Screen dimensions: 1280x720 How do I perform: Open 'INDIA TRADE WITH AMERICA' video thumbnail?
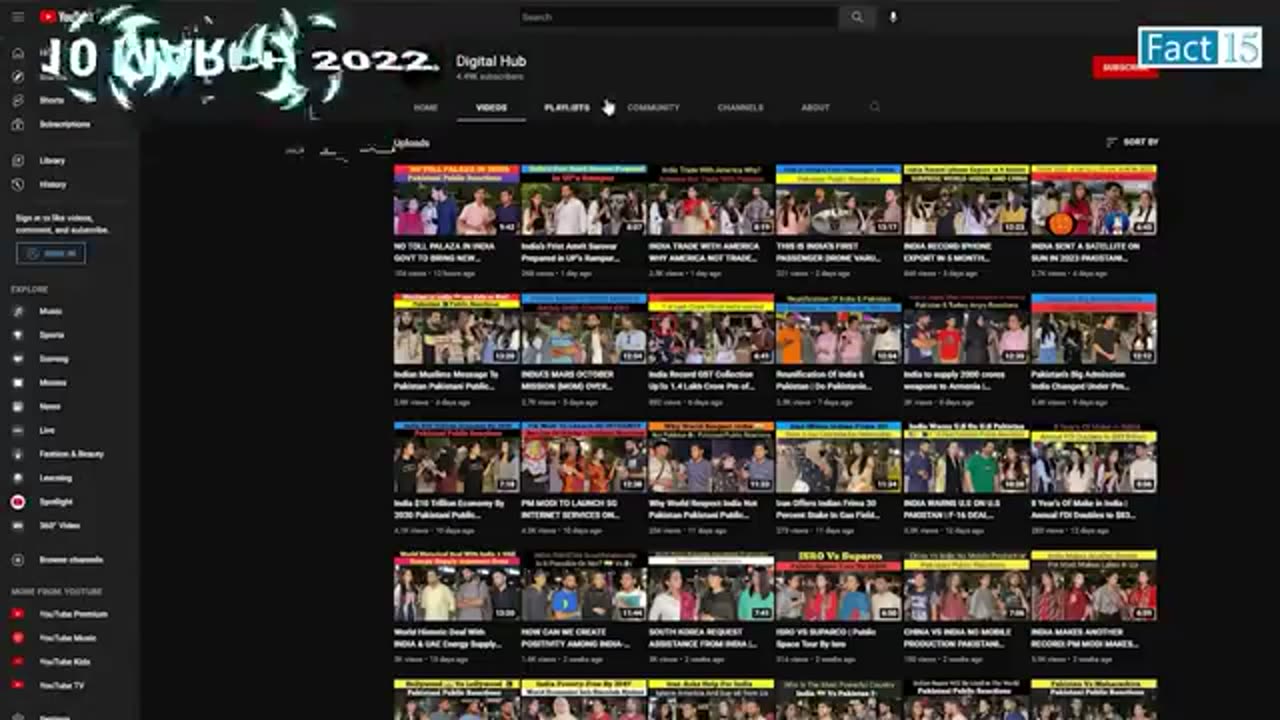711,200
